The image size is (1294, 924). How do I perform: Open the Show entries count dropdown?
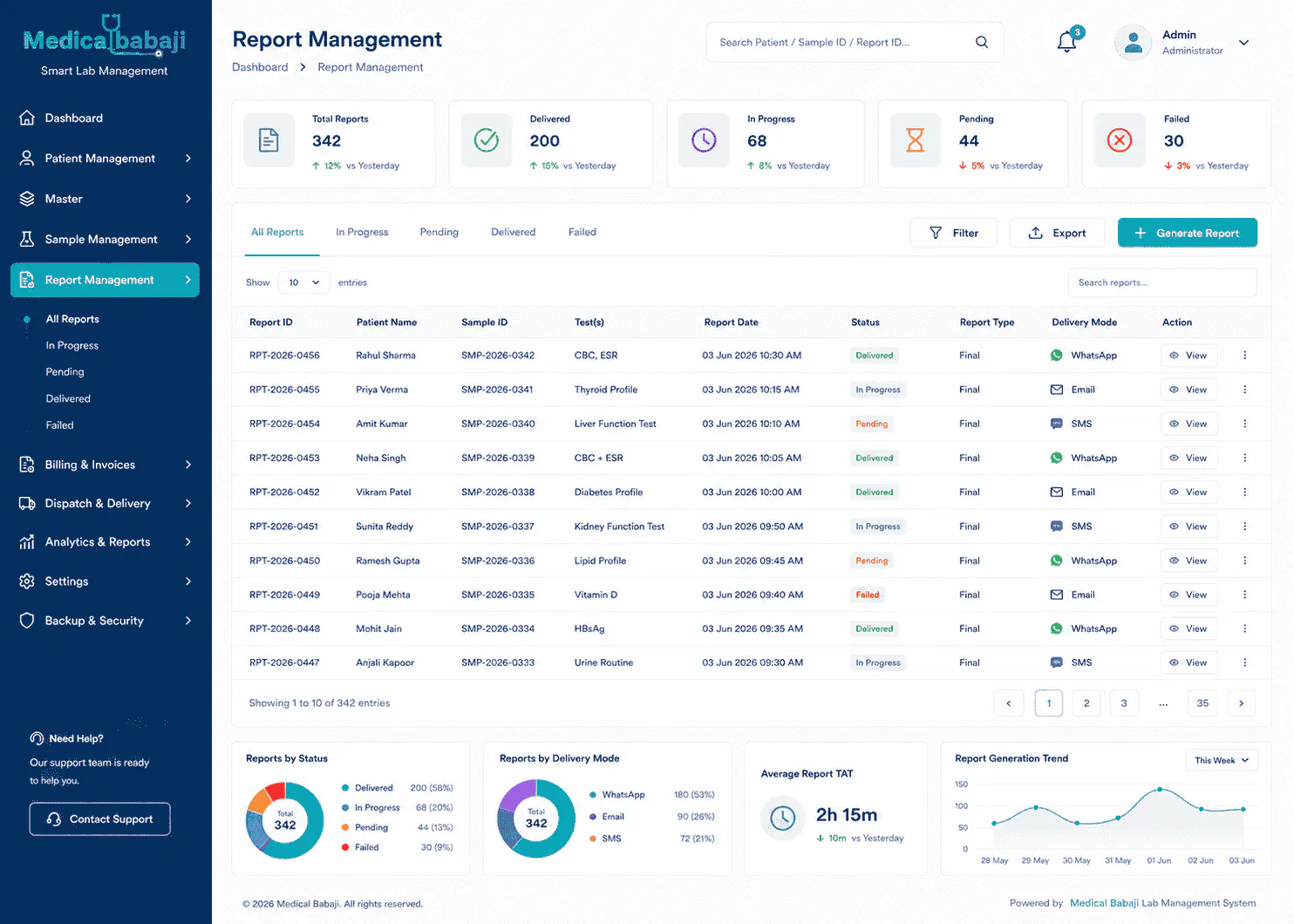[303, 282]
